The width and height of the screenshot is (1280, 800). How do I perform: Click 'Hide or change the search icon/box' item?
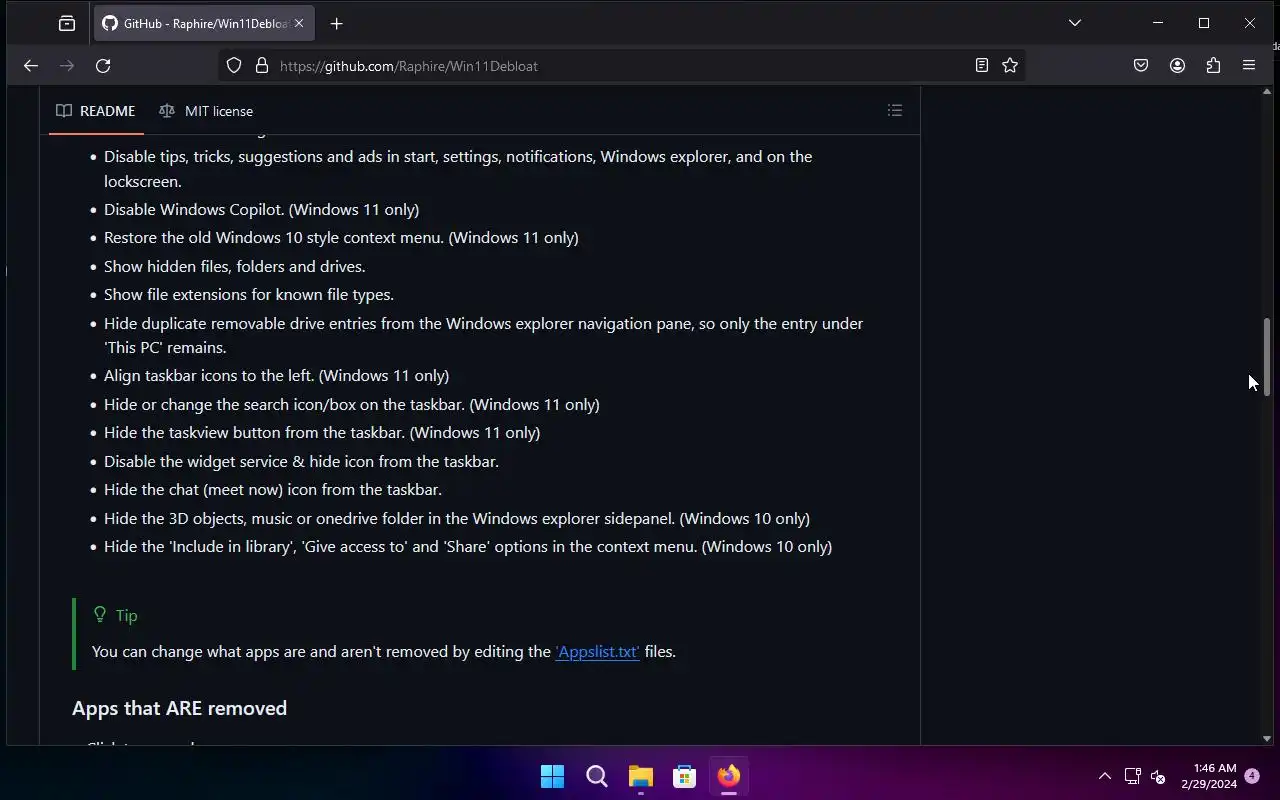click(x=352, y=405)
